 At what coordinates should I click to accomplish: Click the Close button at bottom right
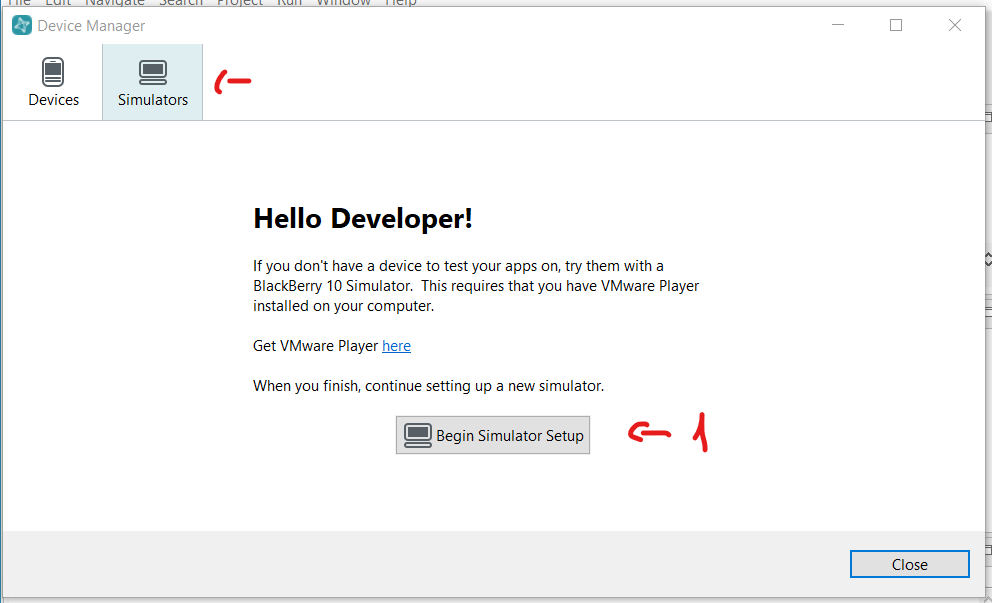click(909, 564)
